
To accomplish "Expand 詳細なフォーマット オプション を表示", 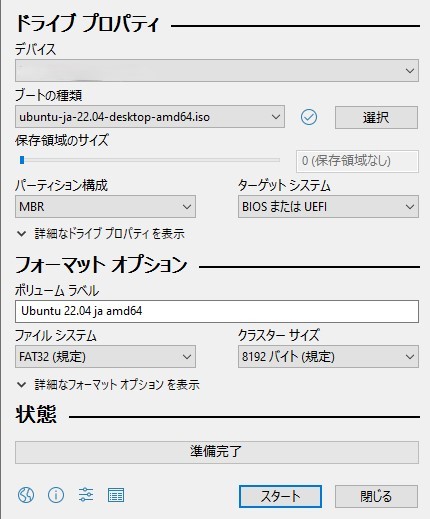I will tap(108, 384).
